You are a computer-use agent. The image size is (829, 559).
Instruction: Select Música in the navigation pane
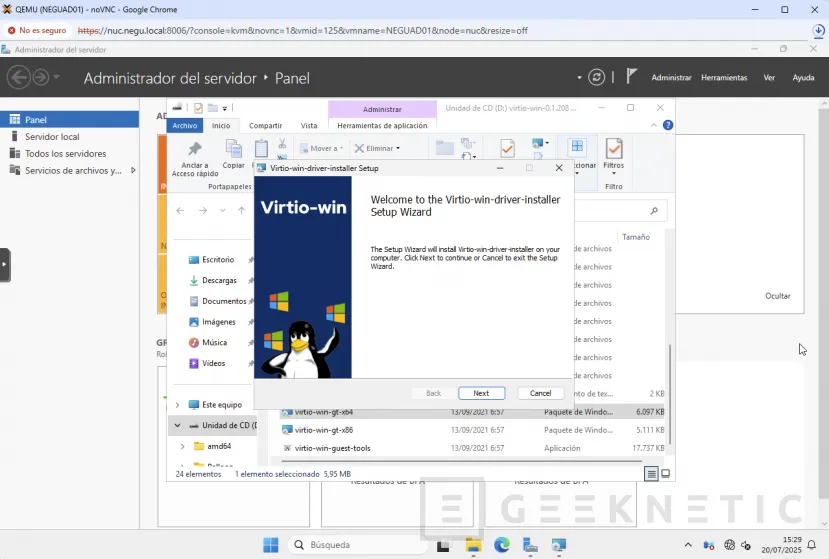pos(214,342)
